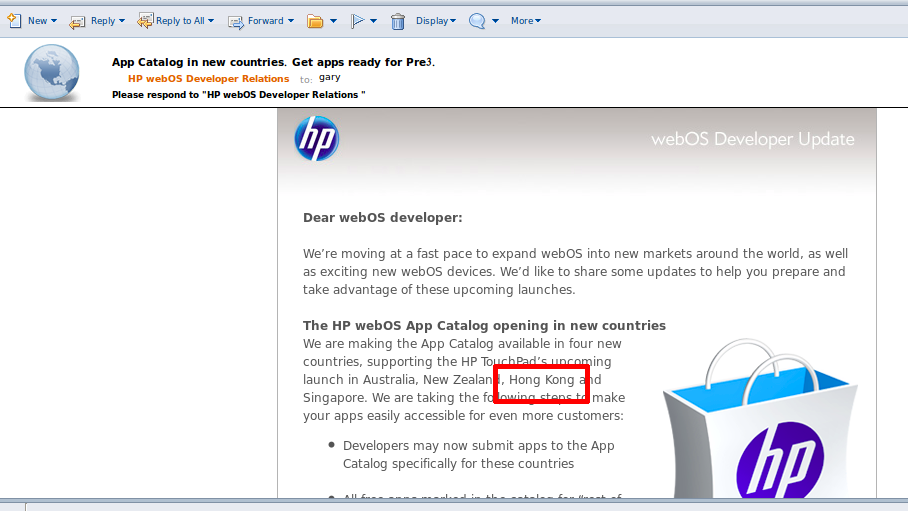Click the email subject line text
Image resolution: width=908 pixels, height=511 pixels.
[x=273, y=62]
